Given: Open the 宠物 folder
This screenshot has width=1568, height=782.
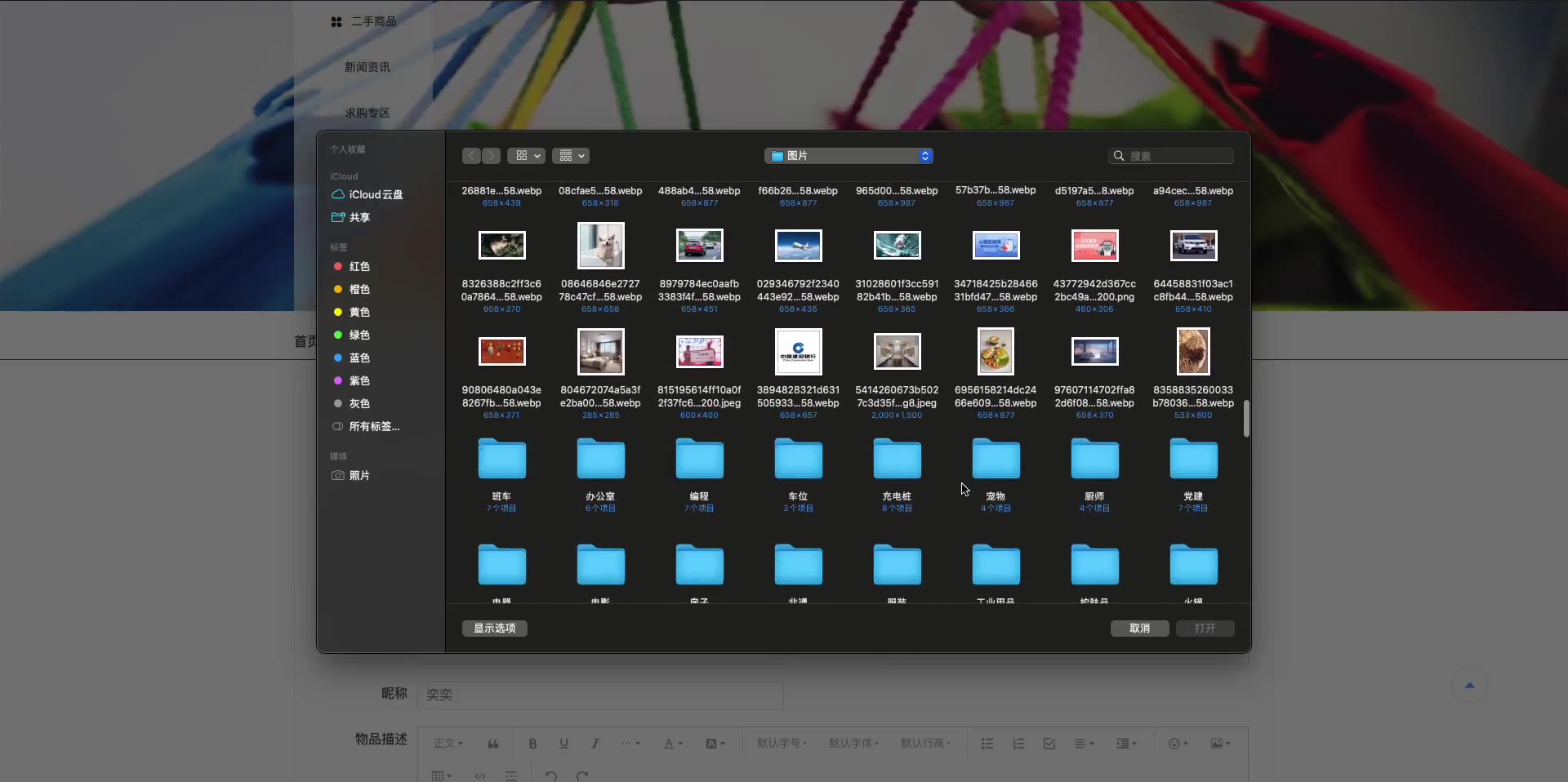Looking at the screenshot, I should (996, 460).
